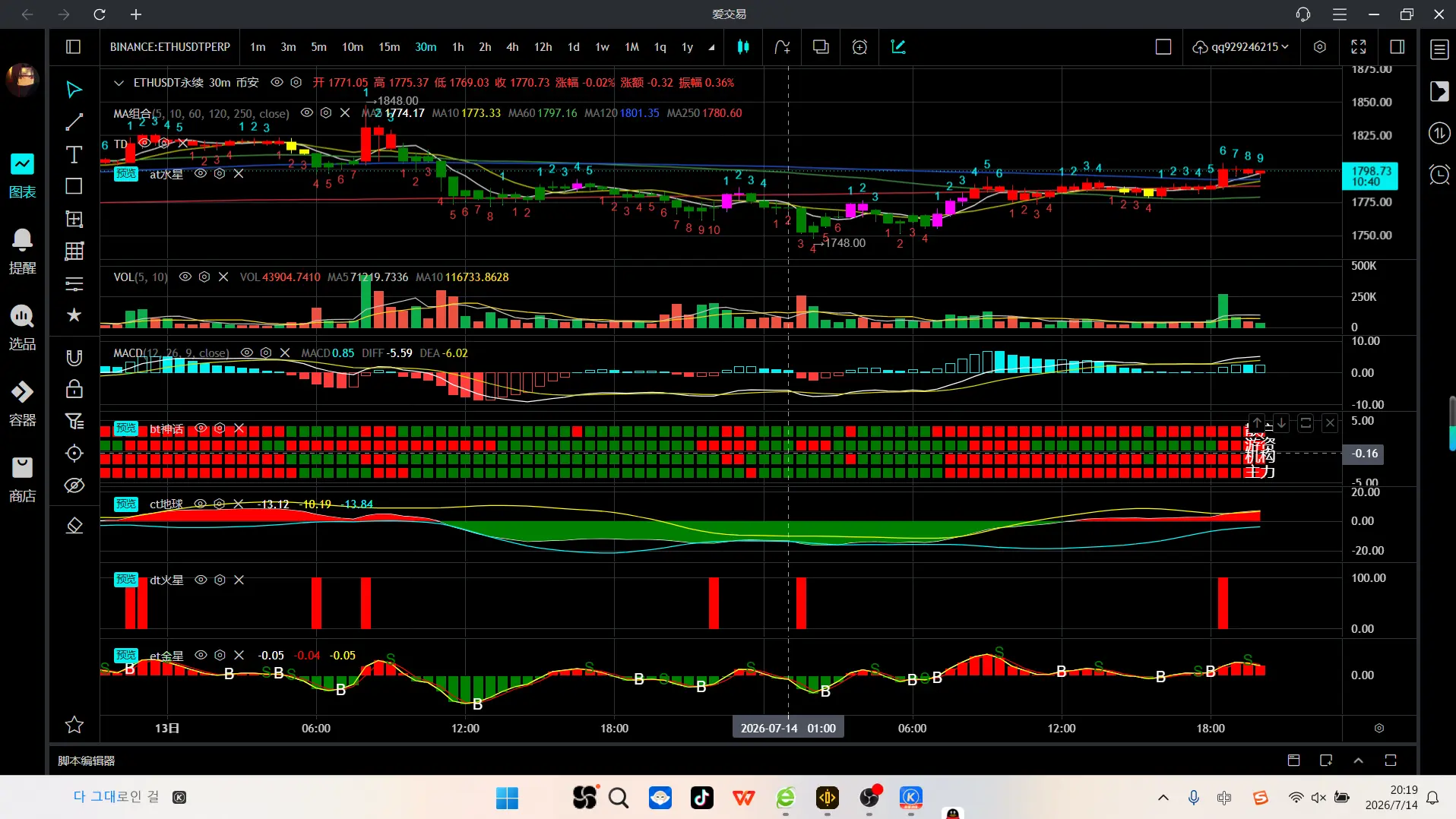The image size is (1456, 819).
Task: Click the lock drawings icon
Action: coord(74,389)
